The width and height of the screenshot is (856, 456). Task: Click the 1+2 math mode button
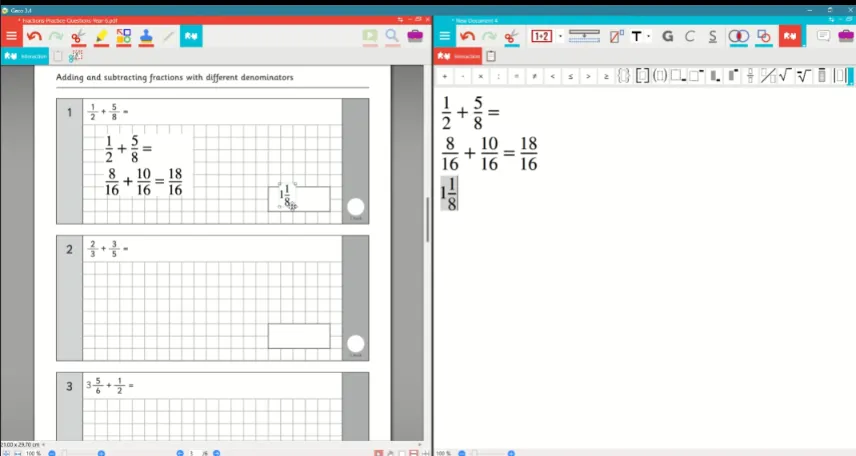point(542,37)
